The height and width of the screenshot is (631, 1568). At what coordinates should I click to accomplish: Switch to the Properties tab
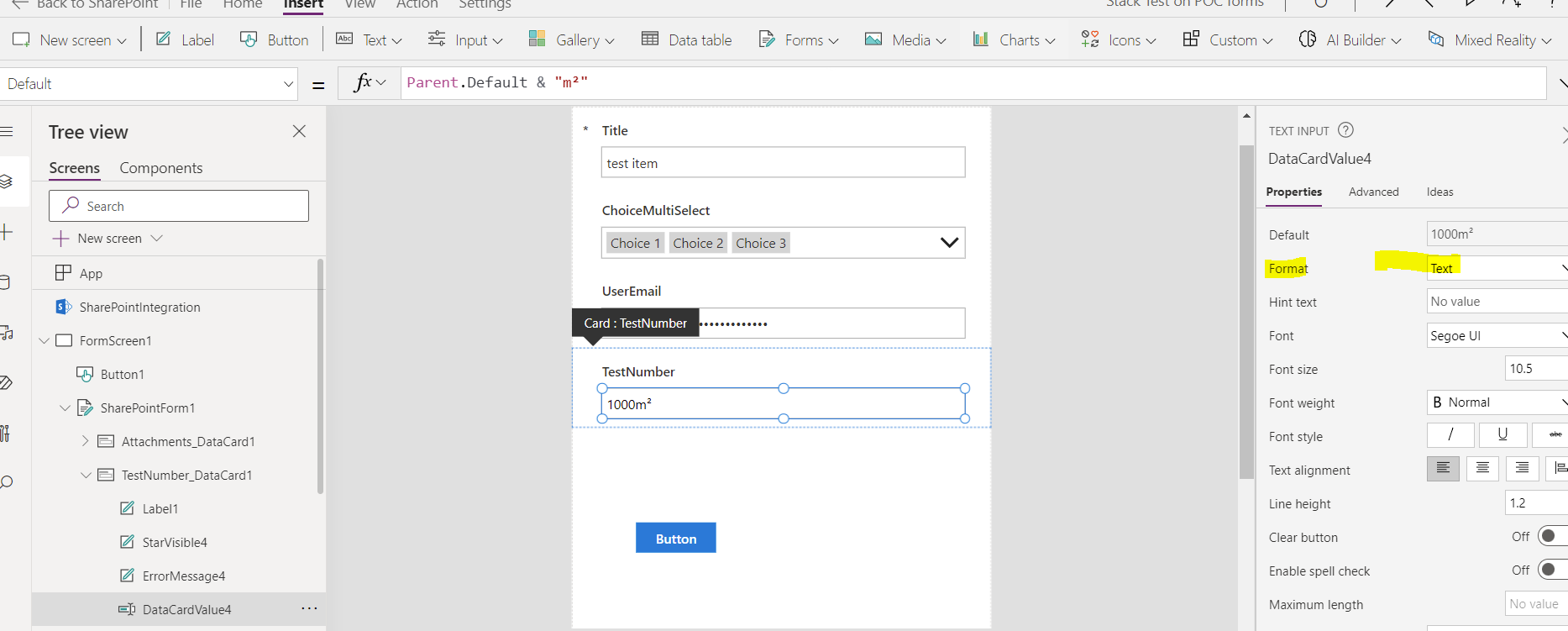pyautogui.click(x=1293, y=192)
